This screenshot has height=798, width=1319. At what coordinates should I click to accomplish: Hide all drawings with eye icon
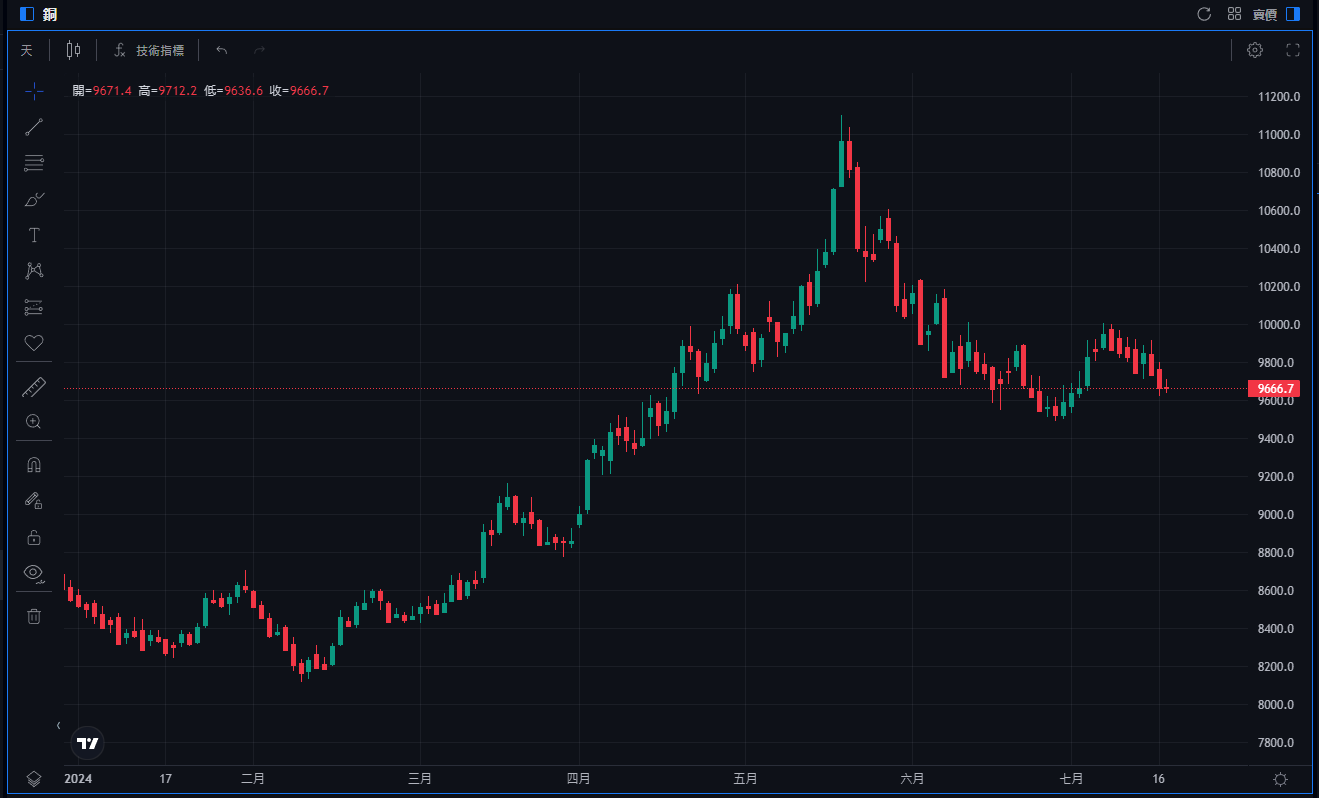[x=34, y=573]
